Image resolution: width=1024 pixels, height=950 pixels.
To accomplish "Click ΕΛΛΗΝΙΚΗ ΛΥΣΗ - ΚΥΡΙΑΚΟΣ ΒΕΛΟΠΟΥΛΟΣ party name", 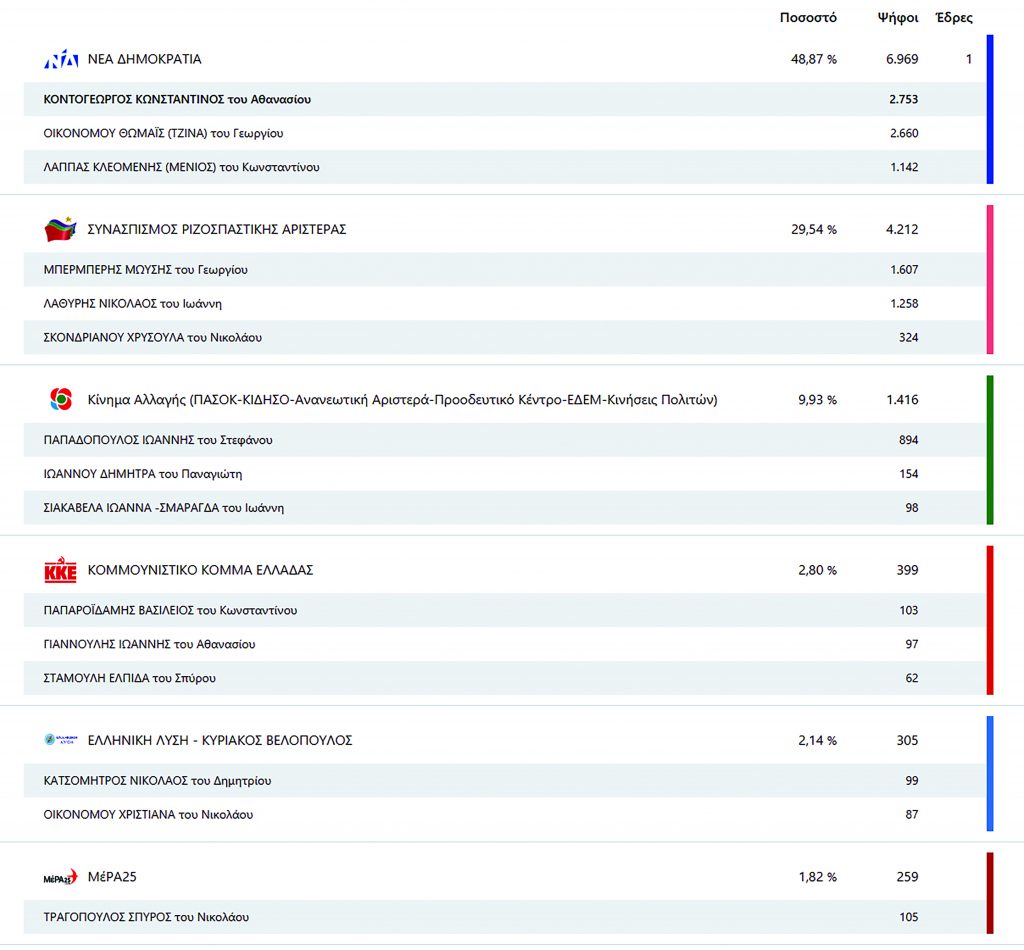I will click(x=220, y=741).
